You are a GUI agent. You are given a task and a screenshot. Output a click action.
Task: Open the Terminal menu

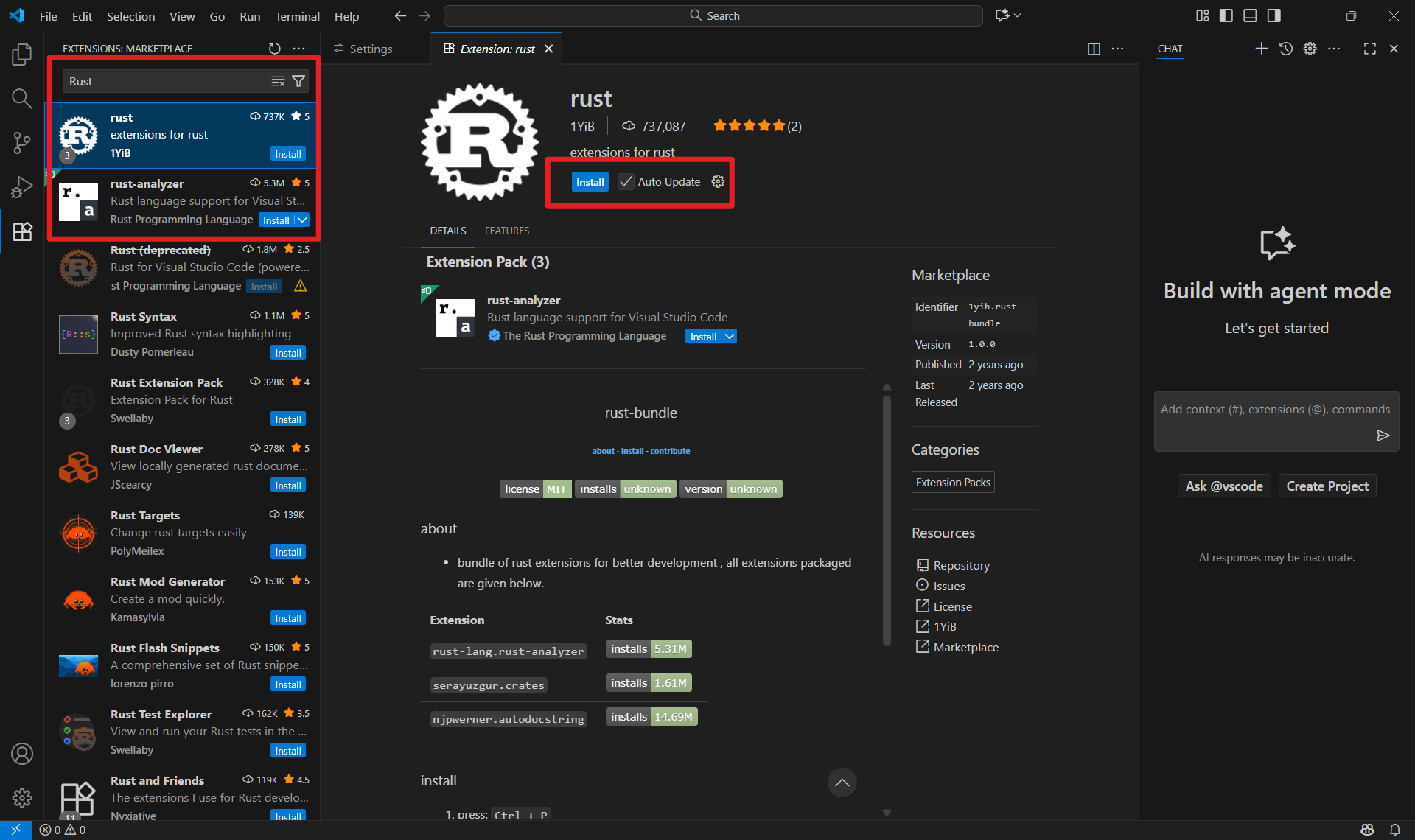point(297,16)
